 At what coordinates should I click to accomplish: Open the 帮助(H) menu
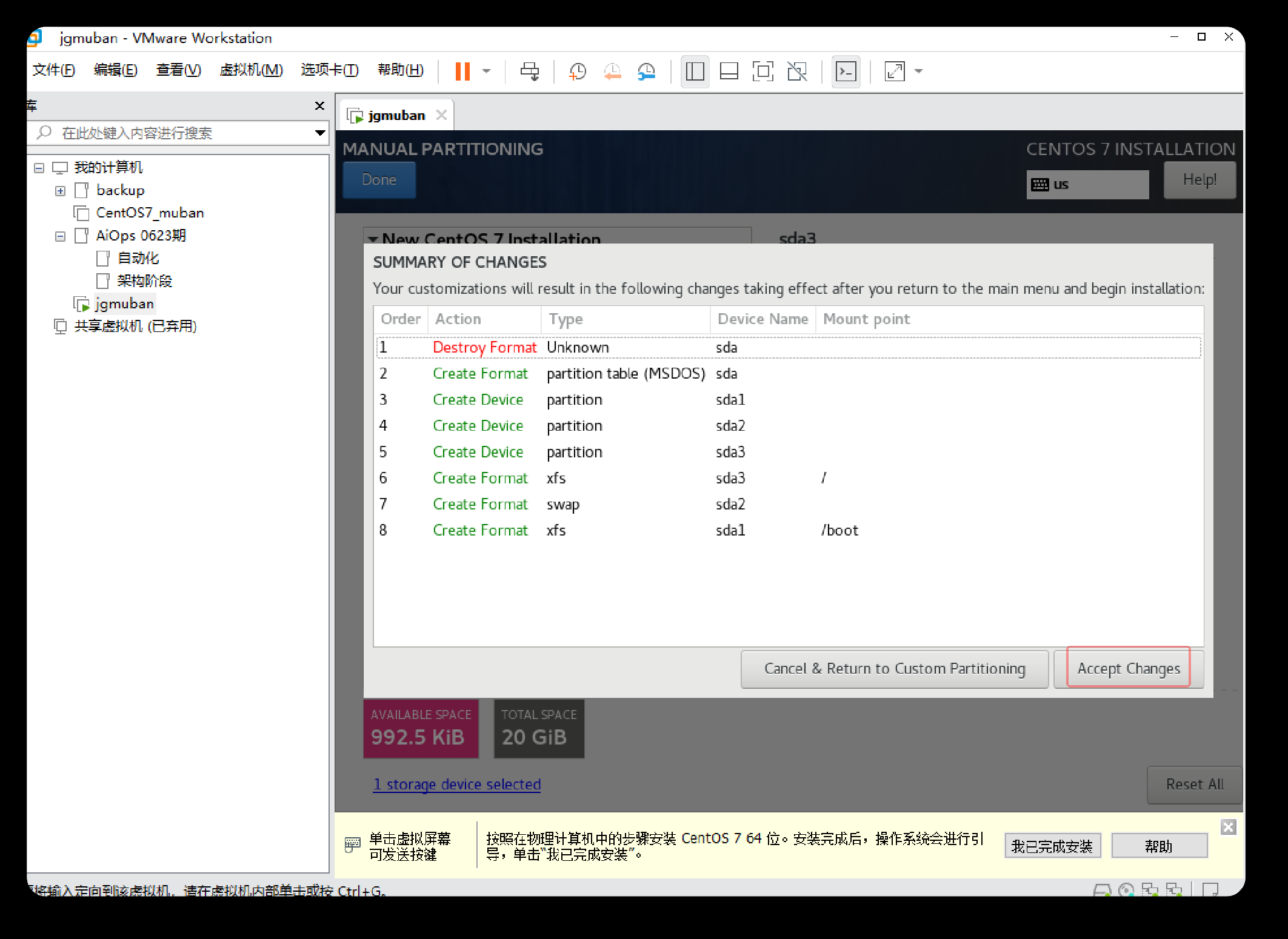[x=401, y=70]
